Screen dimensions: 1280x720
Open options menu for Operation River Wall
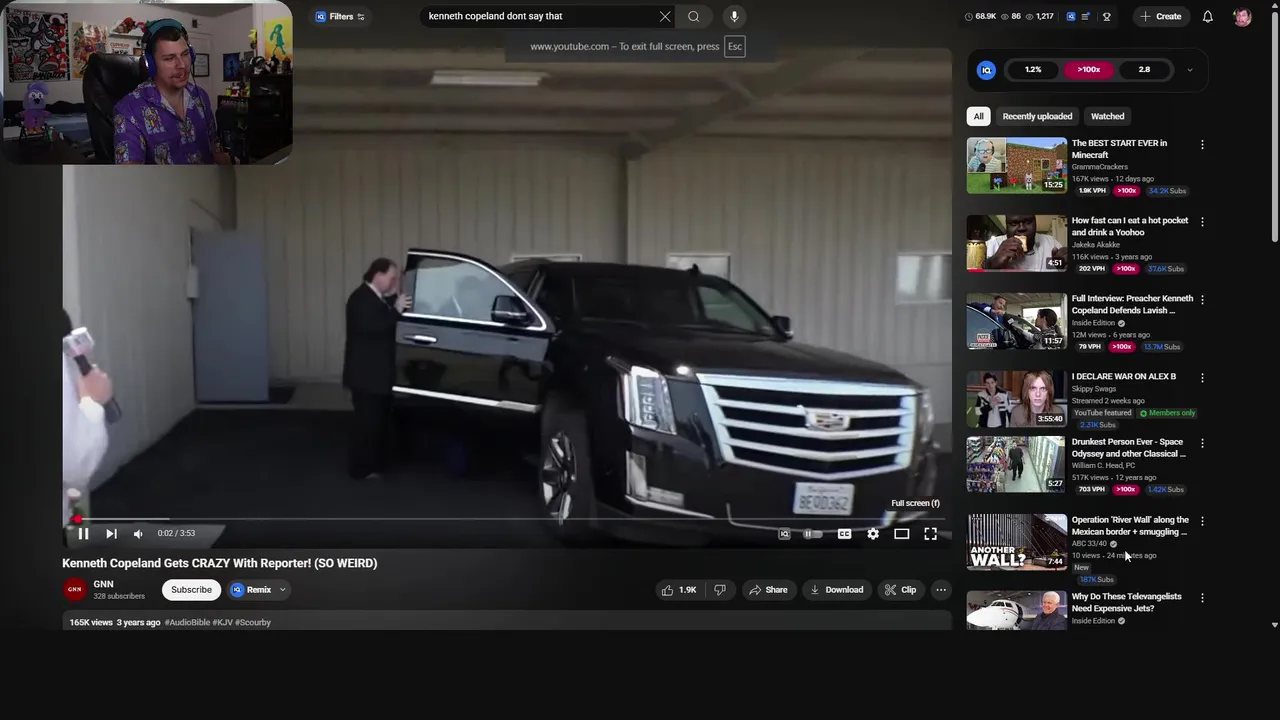click(x=1202, y=520)
